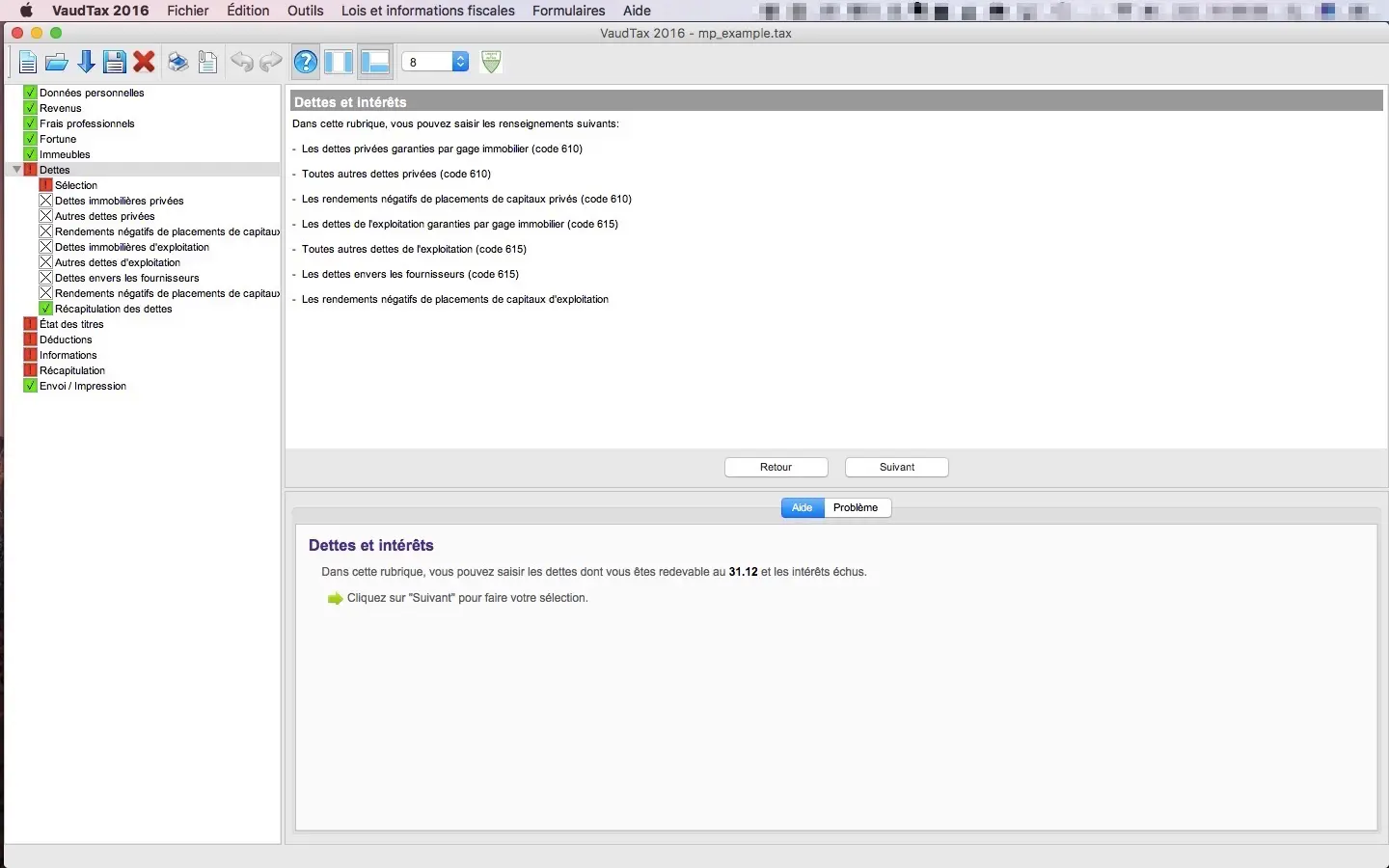Click the red X close-file icon
Image resolution: width=1389 pixels, height=868 pixels.
pyautogui.click(x=145, y=63)
